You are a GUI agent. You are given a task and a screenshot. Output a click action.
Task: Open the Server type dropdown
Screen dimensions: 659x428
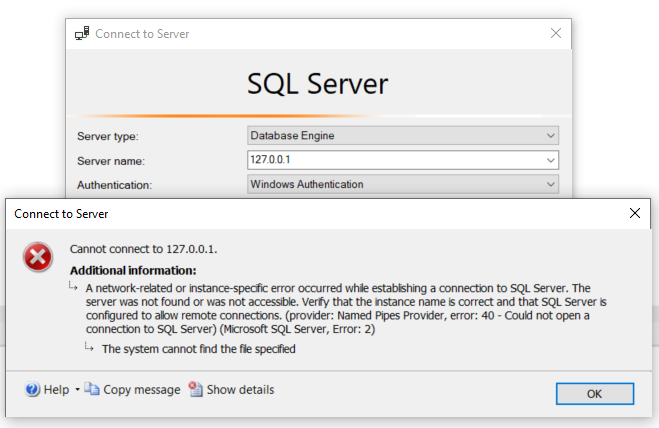click(x=403, y=135)
